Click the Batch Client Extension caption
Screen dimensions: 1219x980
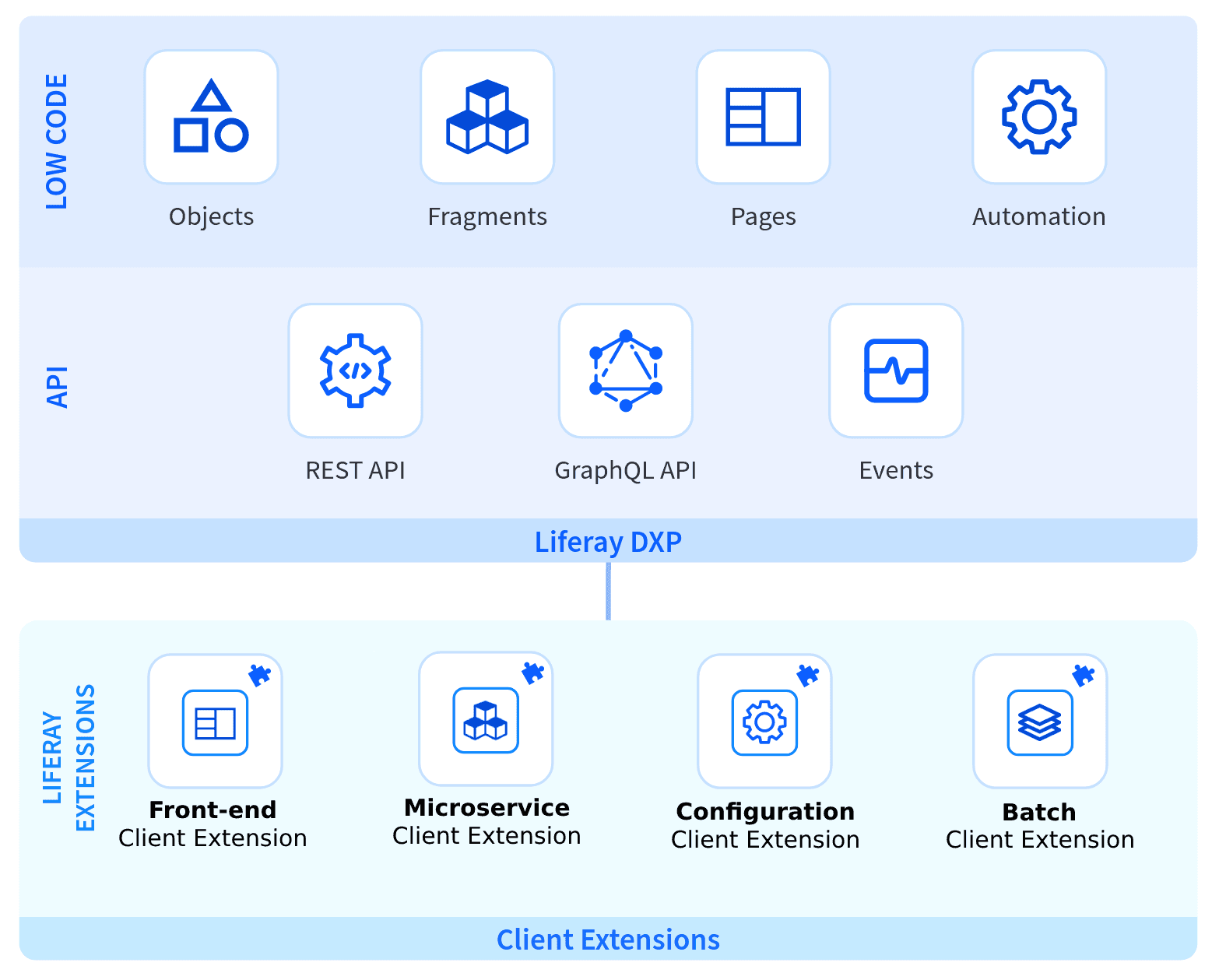1040,825
